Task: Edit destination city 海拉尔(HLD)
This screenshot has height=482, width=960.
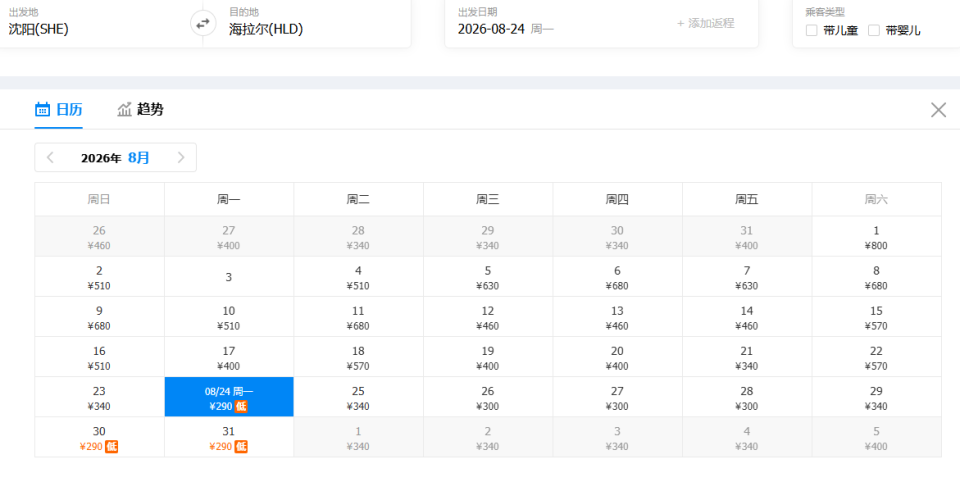Action: 266,29
